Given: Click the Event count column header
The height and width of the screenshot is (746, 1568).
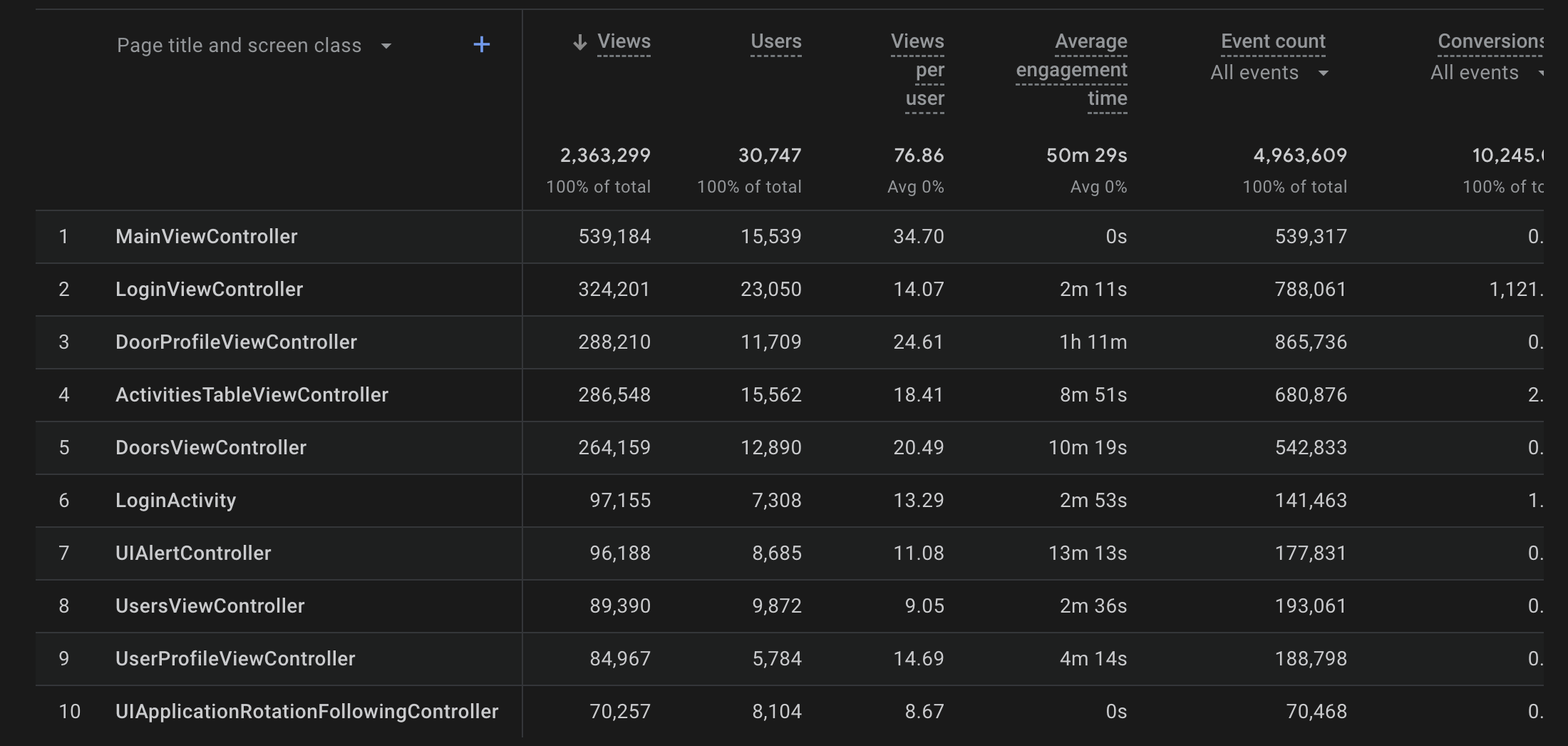Looking at the screenshot, I should [1273, 41].
